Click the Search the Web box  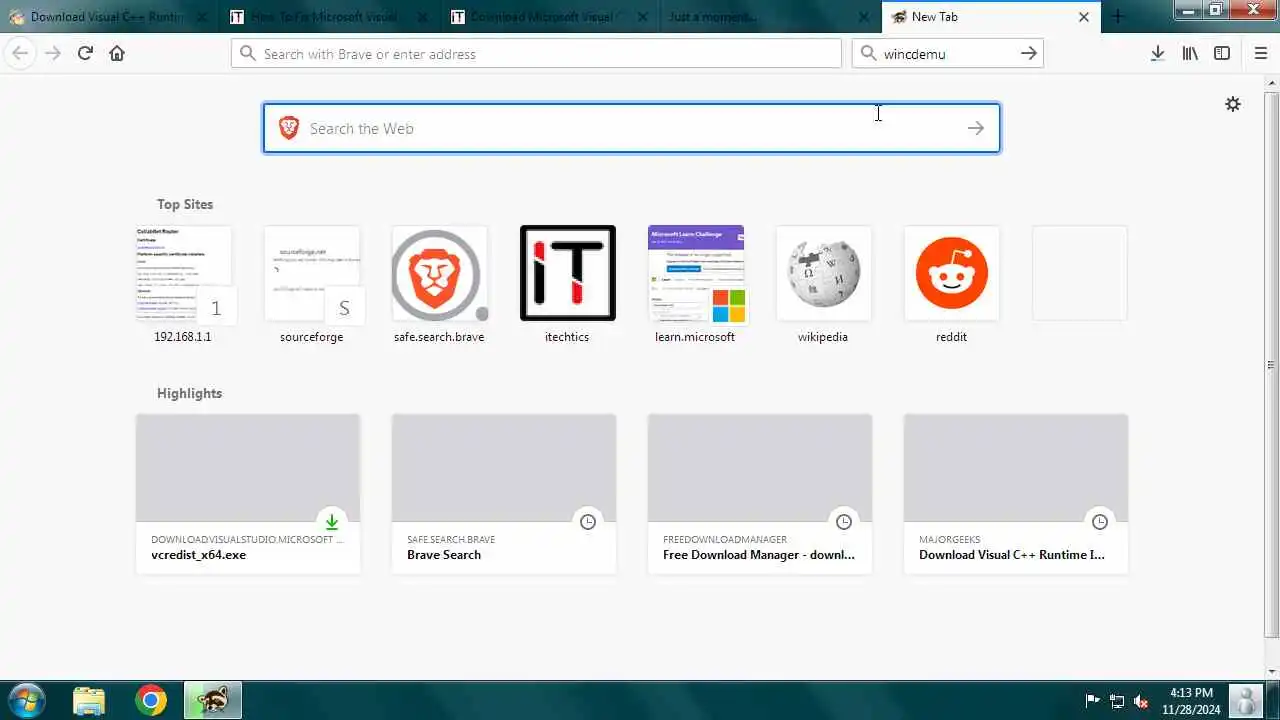tap(631, 128)
